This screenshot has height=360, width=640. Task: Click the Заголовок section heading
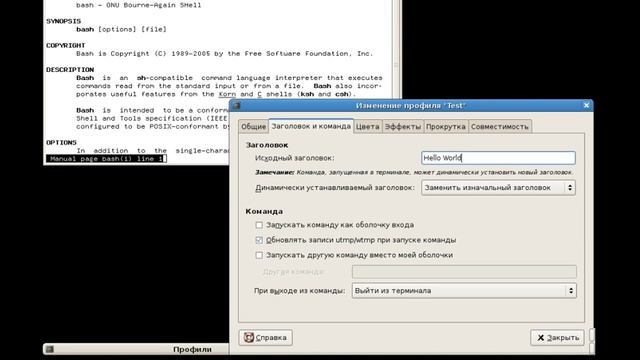click(267, 145)
